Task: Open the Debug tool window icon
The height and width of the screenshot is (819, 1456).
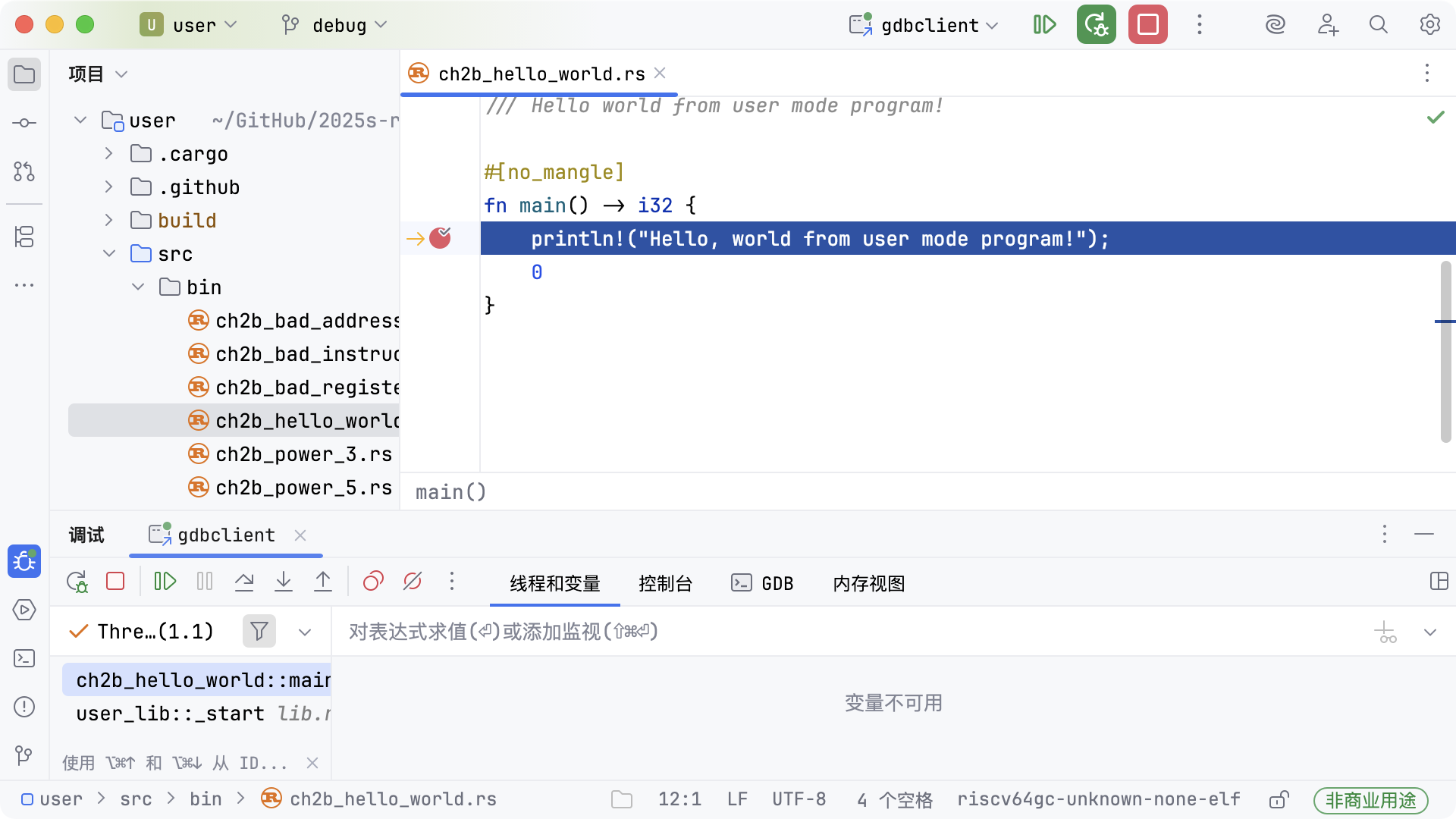Action: pos(24,562)
